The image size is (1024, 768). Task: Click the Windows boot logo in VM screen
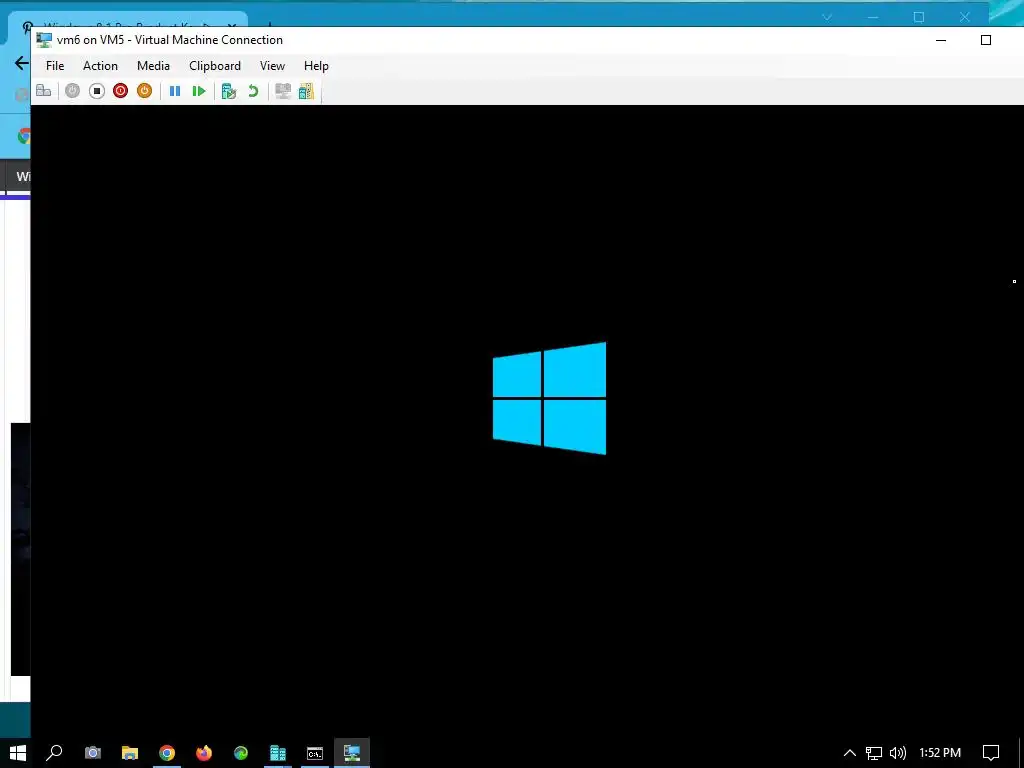click(x=549, y=398)
